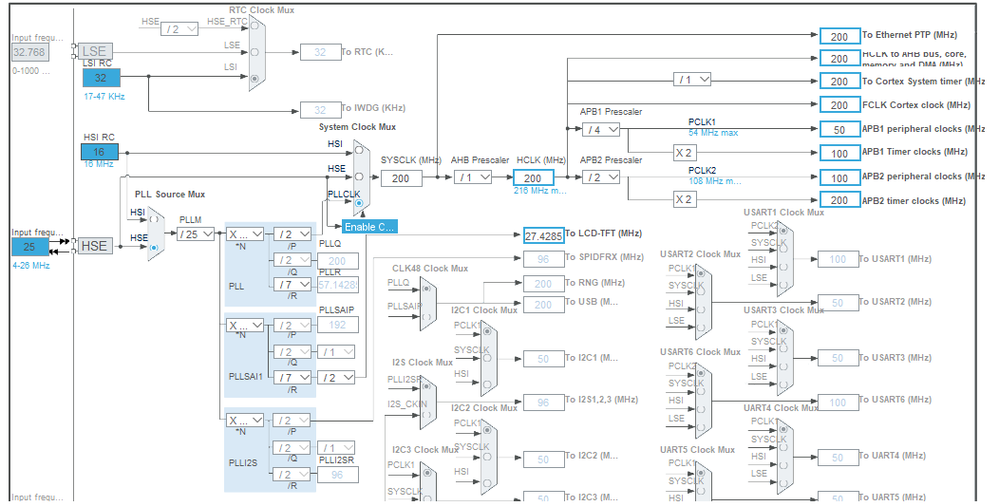
Task: Click the APB1 timer X 2 multiplier box
Action: point(684,153)
